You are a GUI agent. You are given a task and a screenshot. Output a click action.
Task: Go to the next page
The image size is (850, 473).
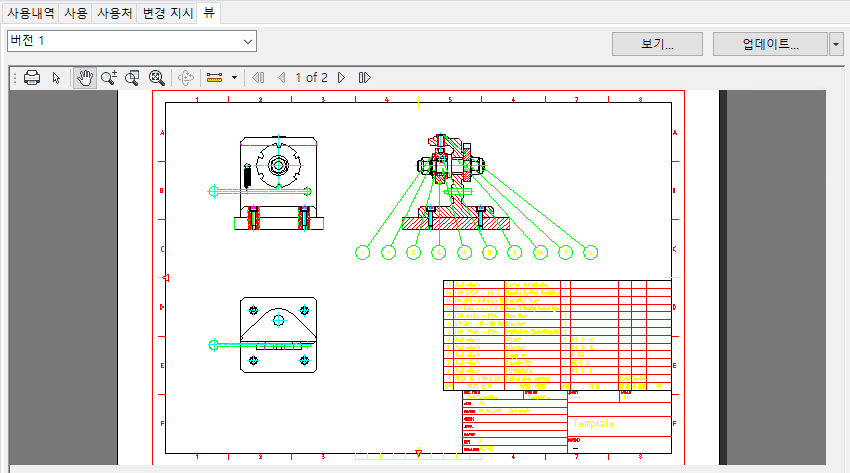(342, 78)
